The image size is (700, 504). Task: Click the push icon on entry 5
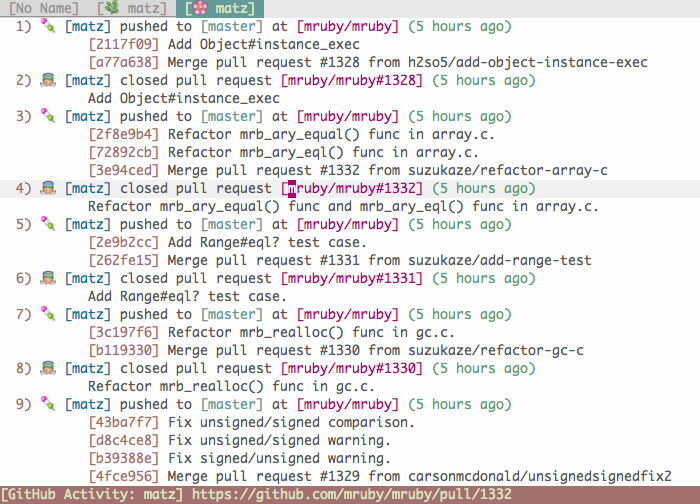[48, 224]
